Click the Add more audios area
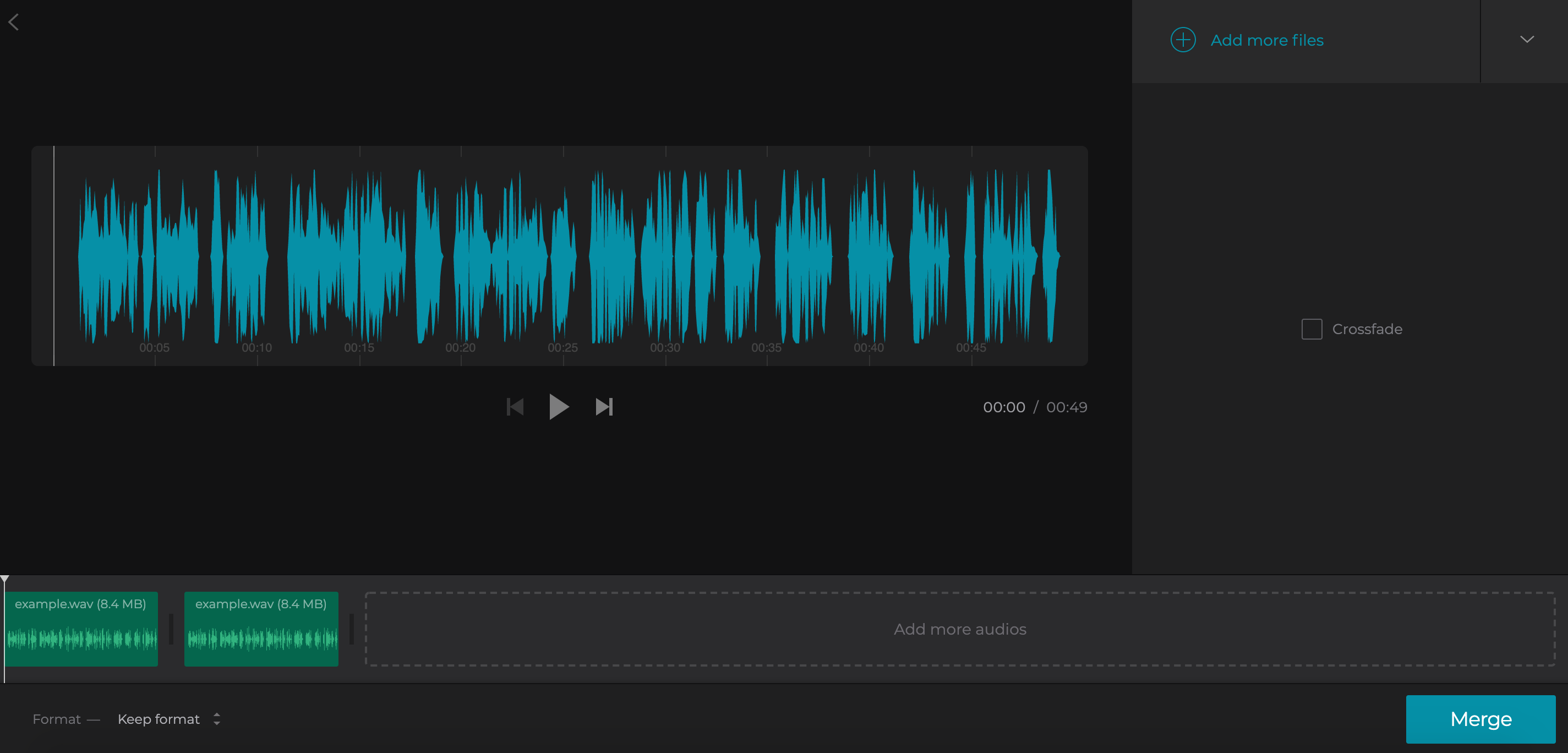The height and width of the screenshot is (753, 1568). click(959, 629)
